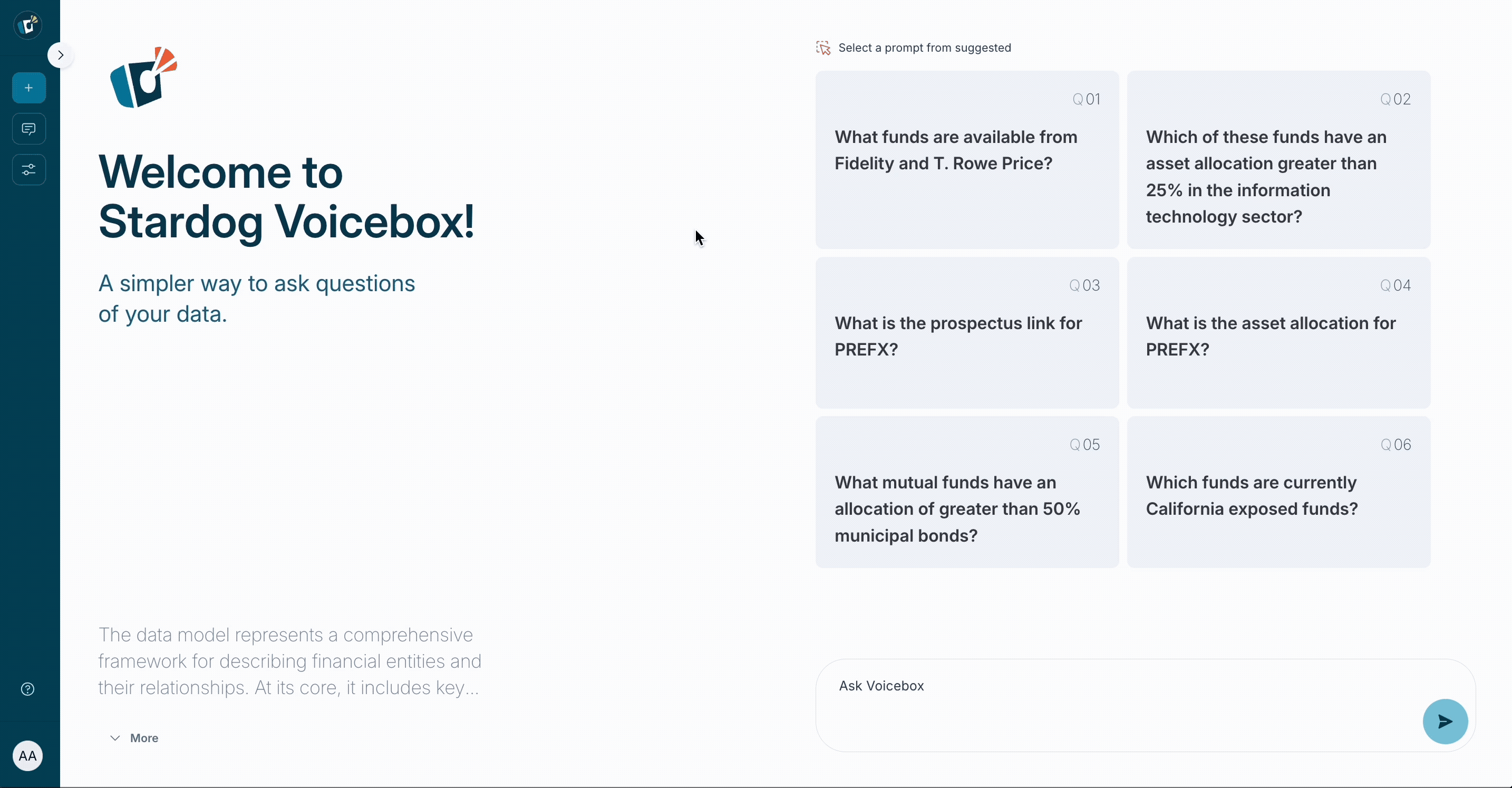Image resolution: width=1512 pixels, height=788 pixels.
Task: Click the Ask Voicebox input field
Action: [x=1115, y=699]
